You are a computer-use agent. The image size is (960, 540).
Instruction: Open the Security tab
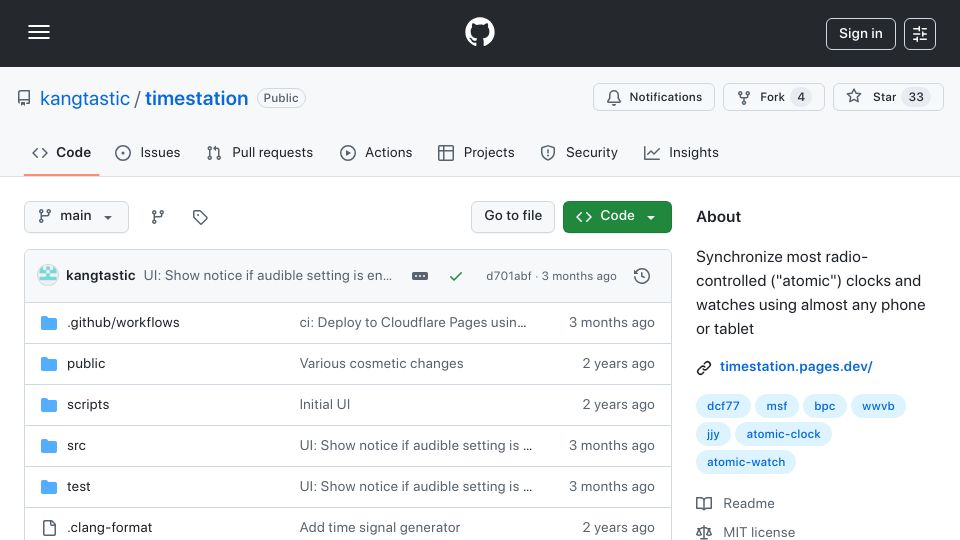[x=579, y=152]
